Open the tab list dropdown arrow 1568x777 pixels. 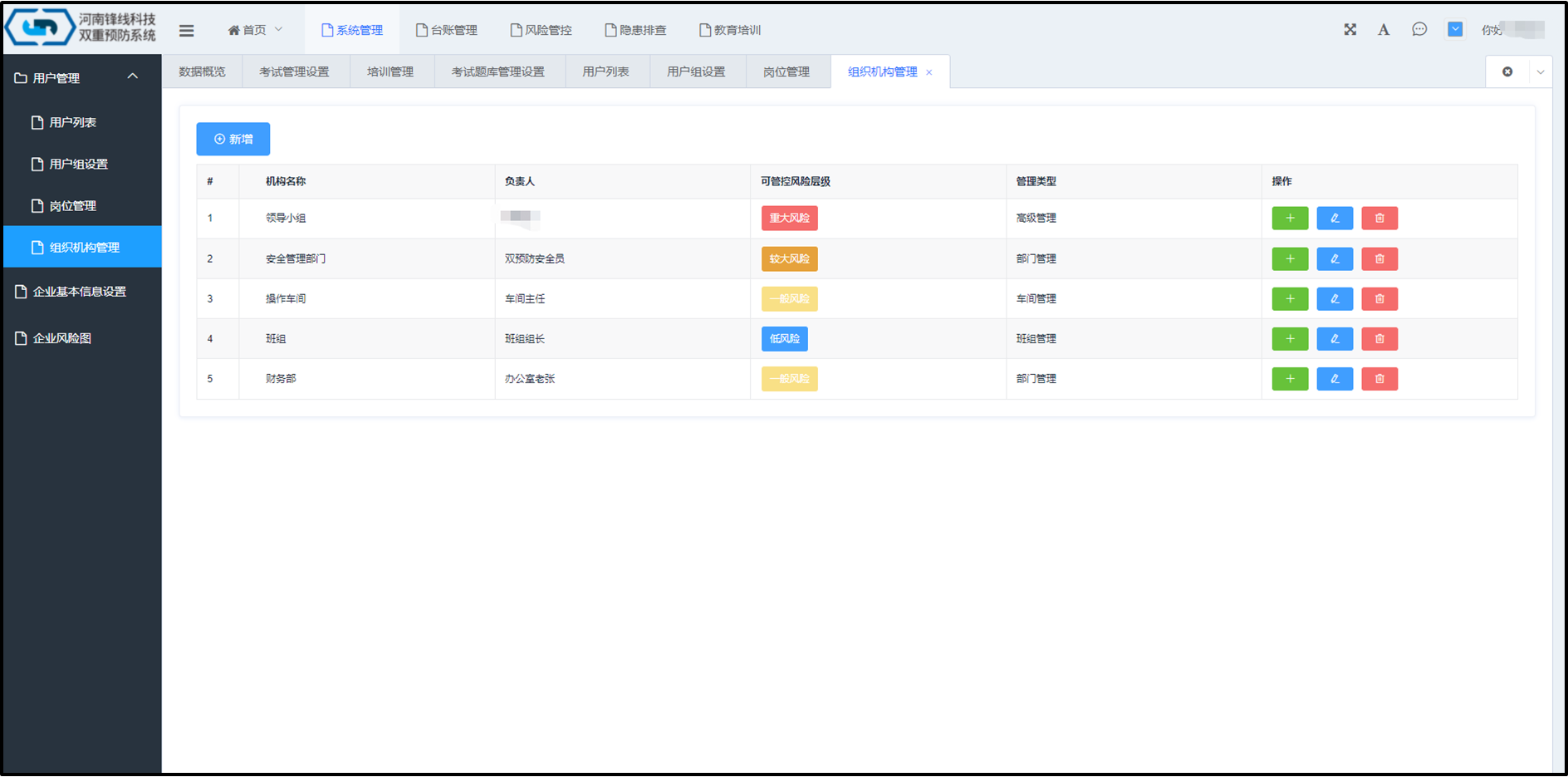coord(1540,72)
